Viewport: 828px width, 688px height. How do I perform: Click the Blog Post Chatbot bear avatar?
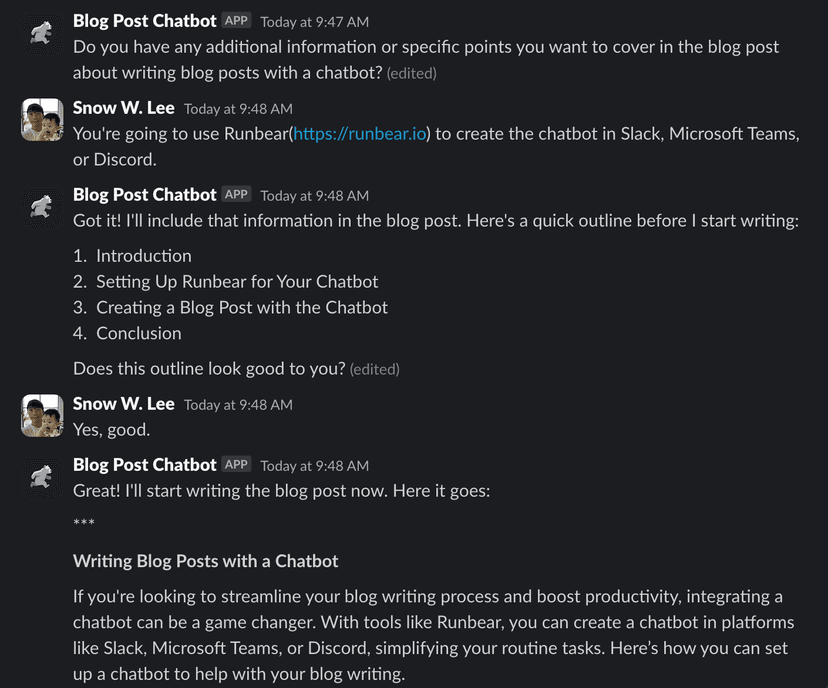40,30
